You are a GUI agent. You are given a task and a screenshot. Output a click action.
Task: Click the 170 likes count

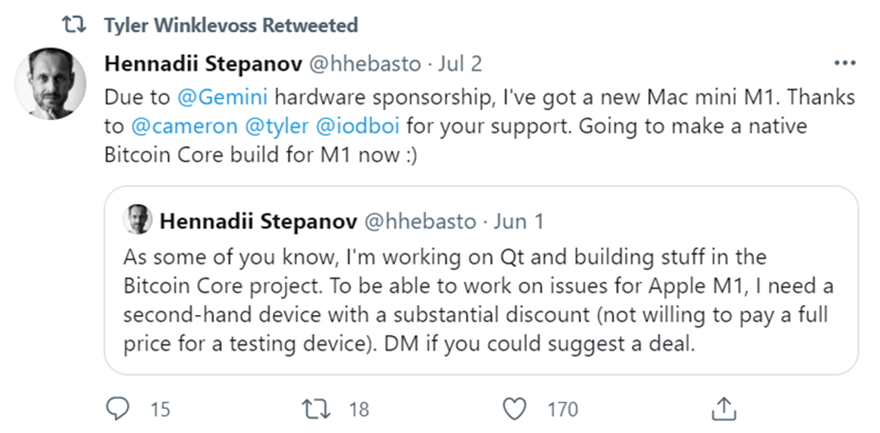pos(562,409)
